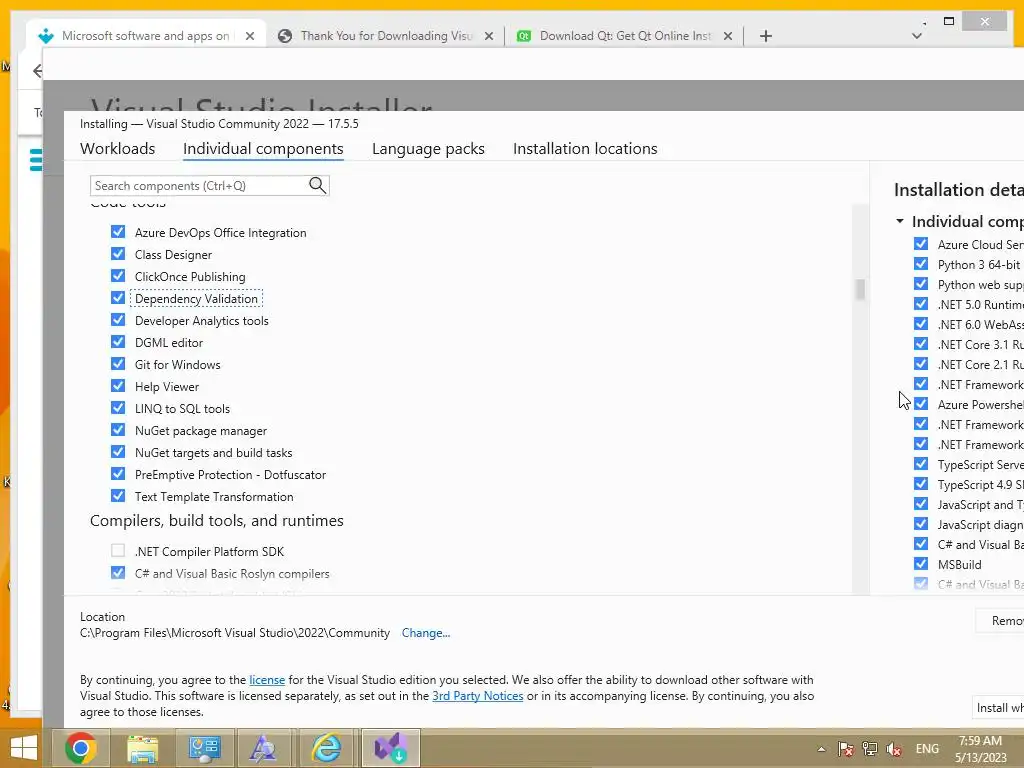Screen dimensions: 1024x768
Task: Open the license link
Action: pyautogui.click(x=267, y=680)
